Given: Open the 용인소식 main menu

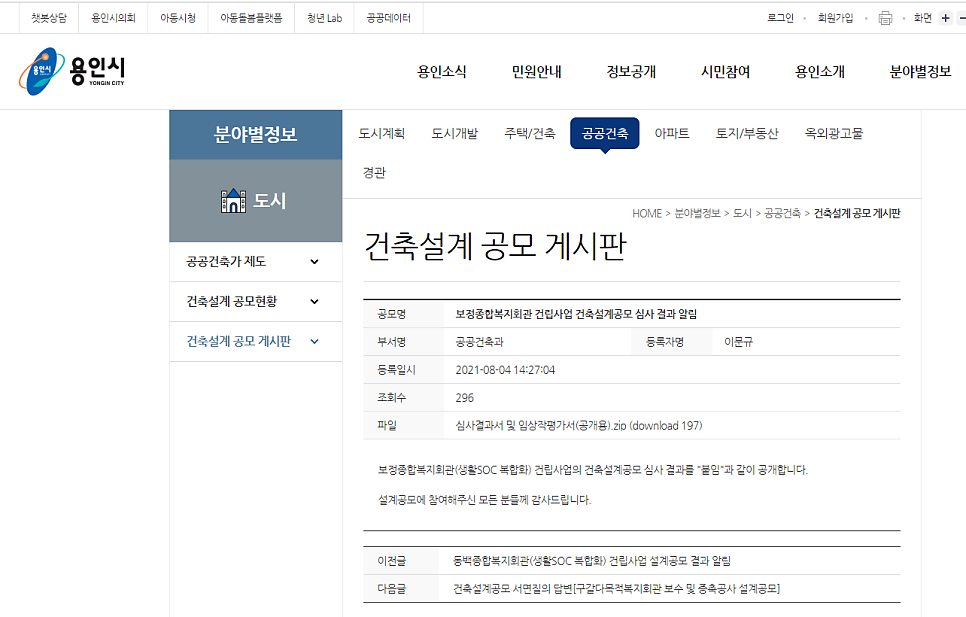Looking at the screenshot, I should pos(442,71).
